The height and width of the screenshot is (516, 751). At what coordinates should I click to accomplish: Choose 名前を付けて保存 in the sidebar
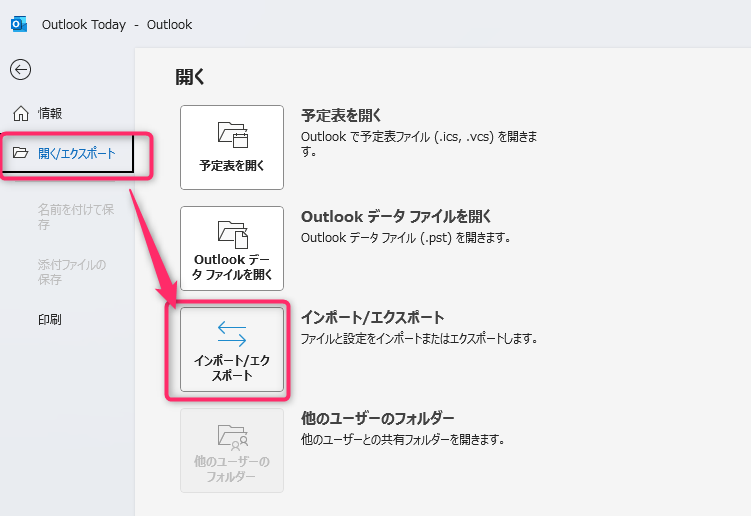point(76,217)
